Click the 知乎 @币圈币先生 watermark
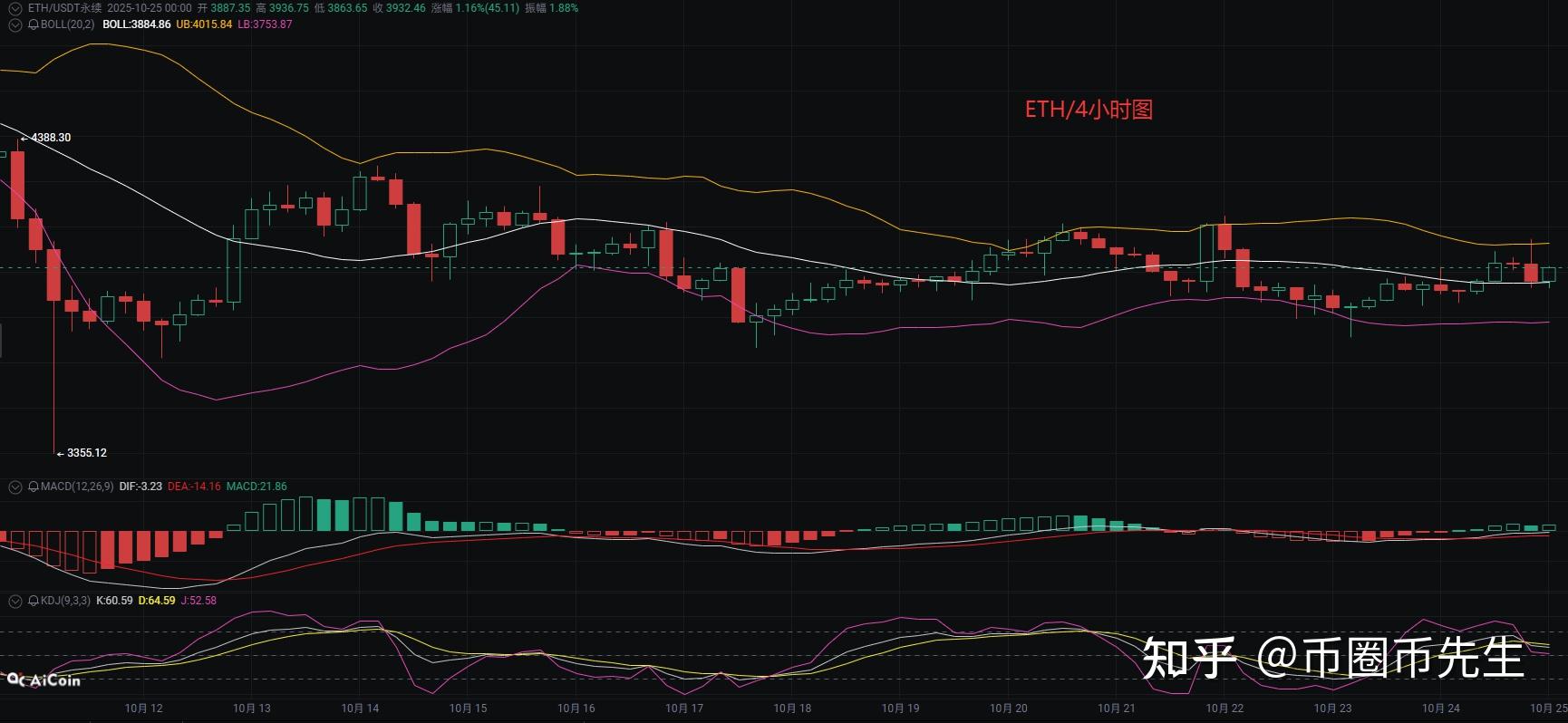Image resolution: width=1568 pixels, height=723 pixels. click(1332, 657)
